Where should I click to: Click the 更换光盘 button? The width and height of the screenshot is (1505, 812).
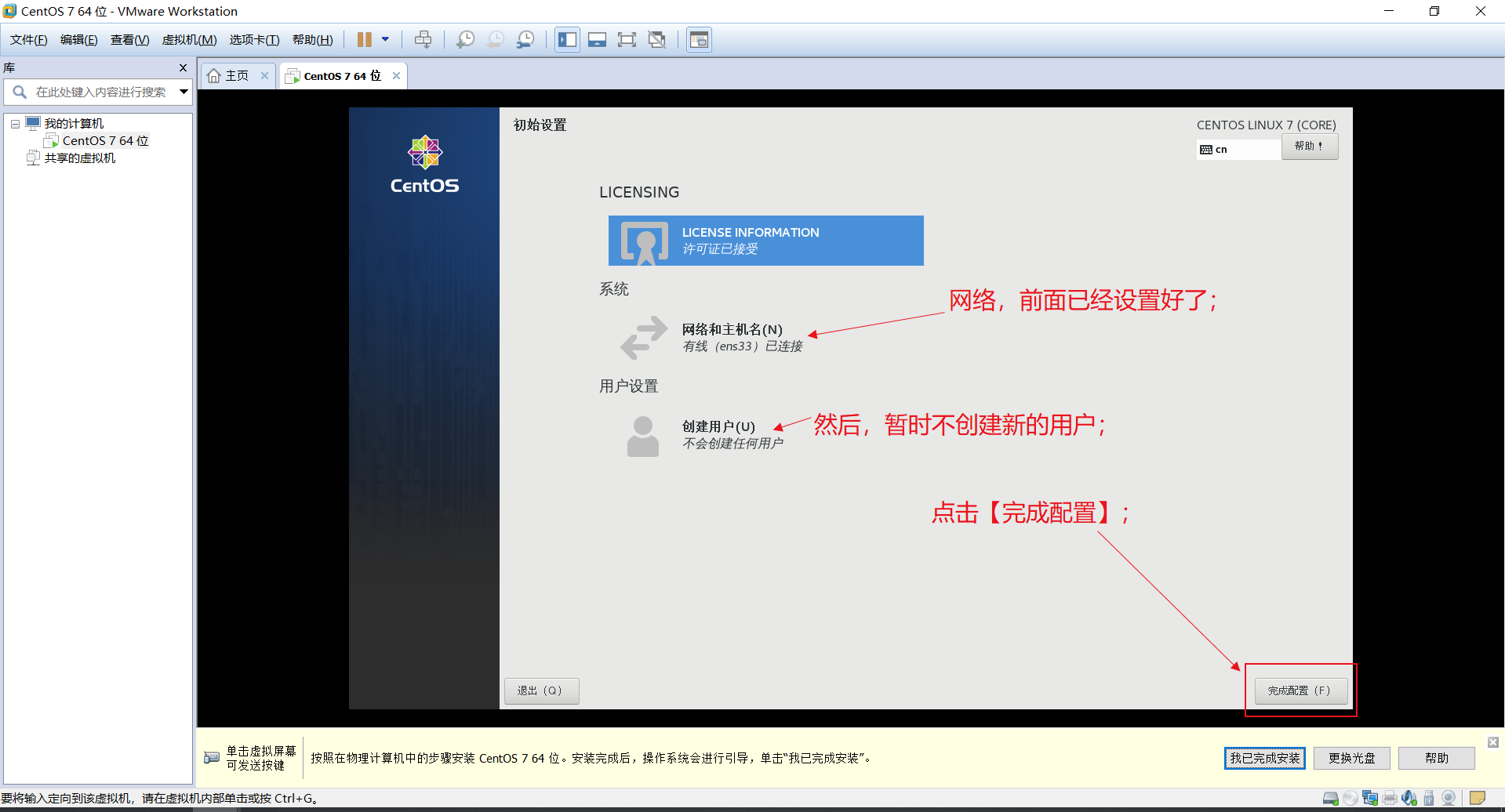tap(1352, 759)
